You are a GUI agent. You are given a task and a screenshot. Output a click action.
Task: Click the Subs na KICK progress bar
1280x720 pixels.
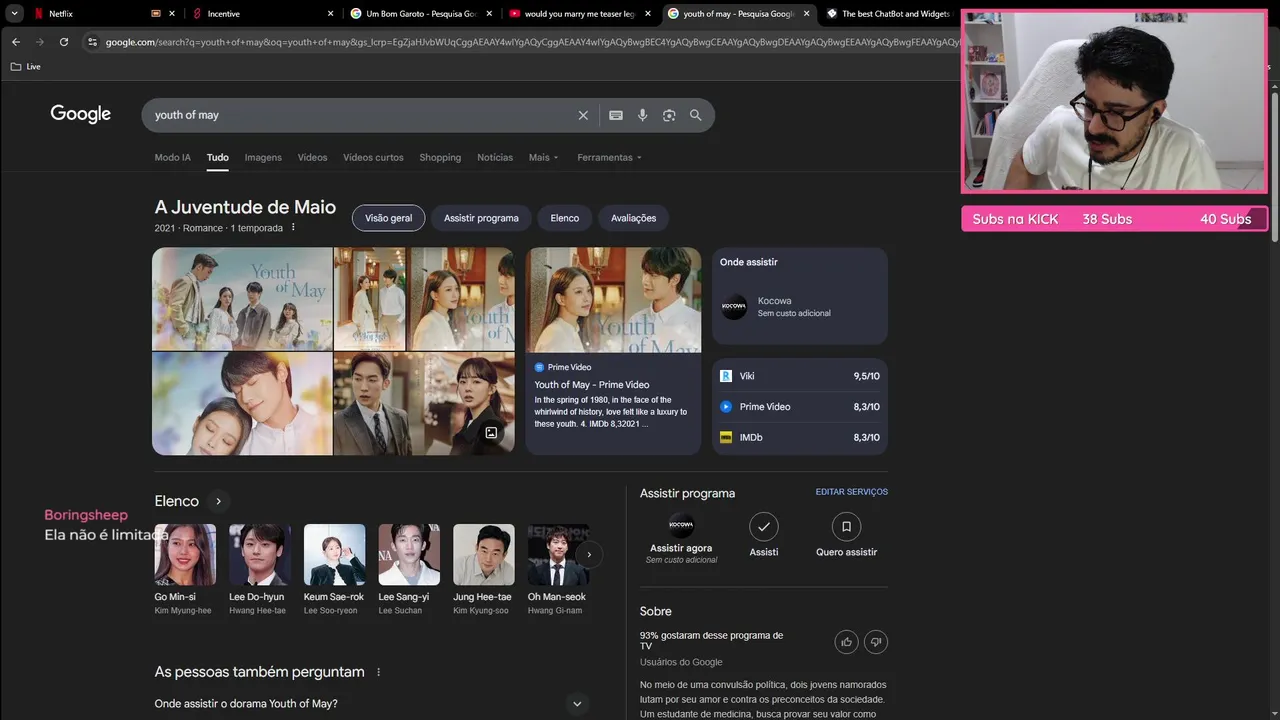pyautogui.click(x=1114, y=219)
